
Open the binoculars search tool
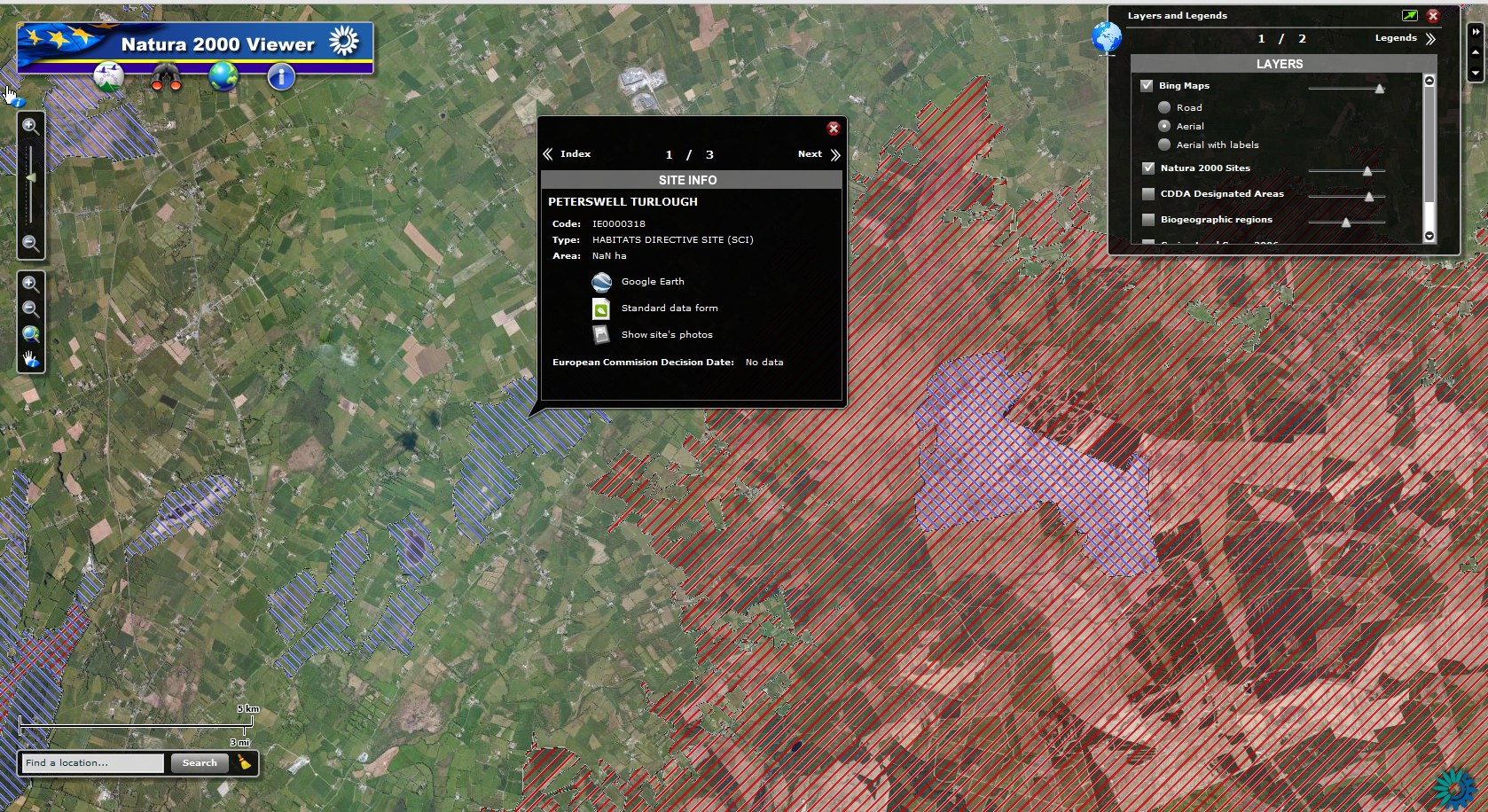[x=166, y=77]
